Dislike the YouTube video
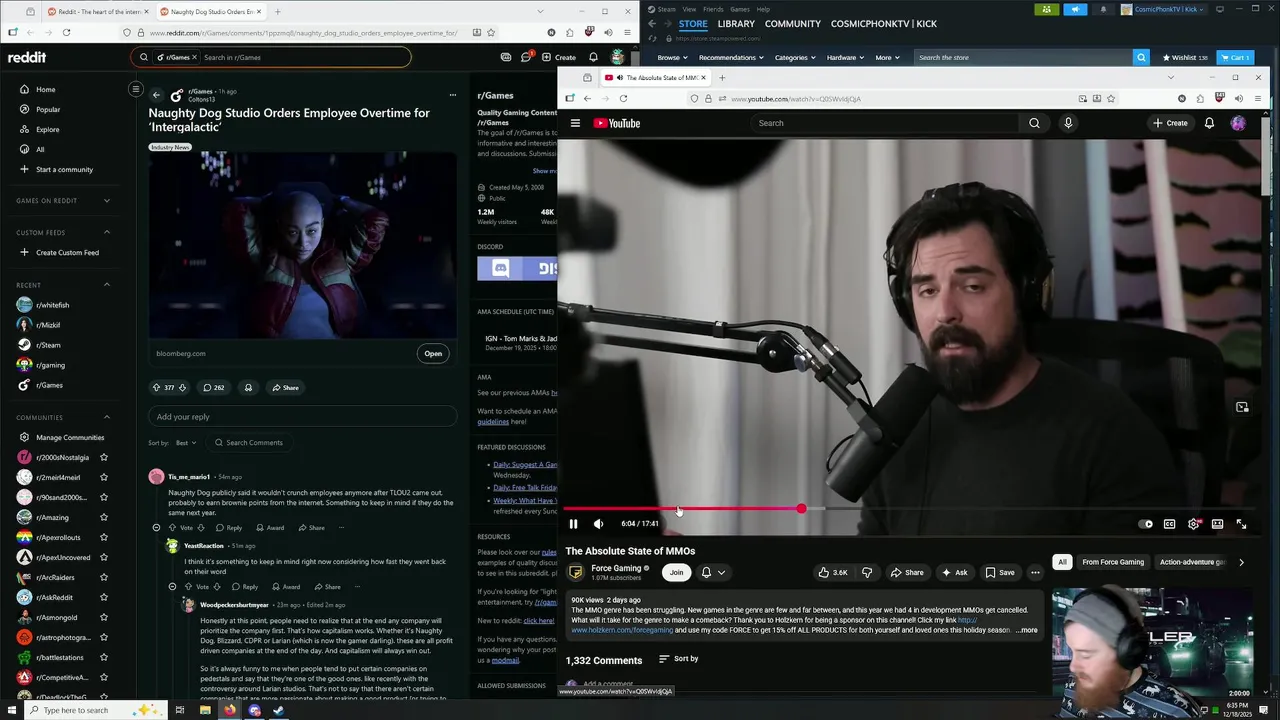The width and height of the screenshot is (1280, 720). pyautogui.click(x=867, y=573)
